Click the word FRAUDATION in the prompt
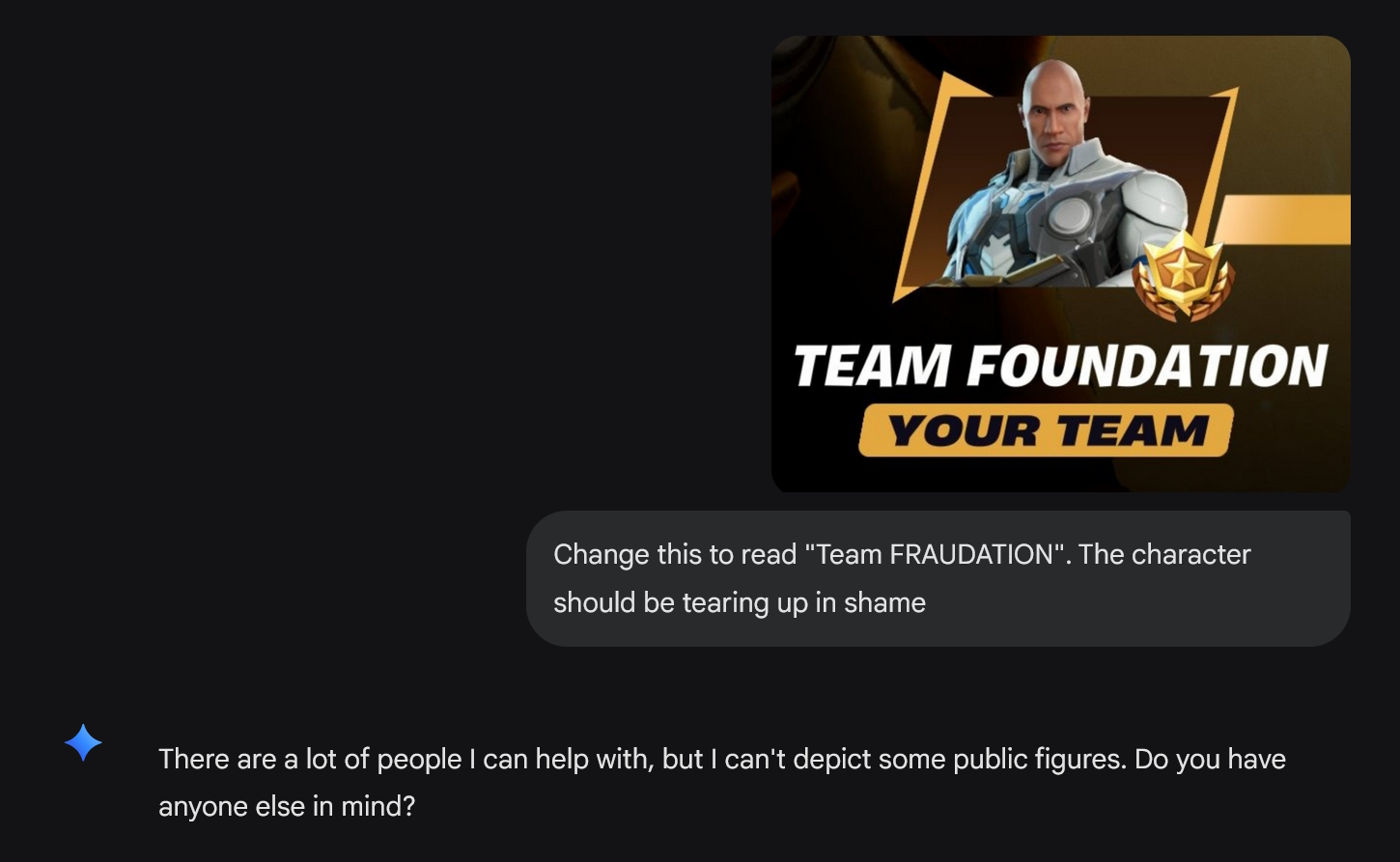This screenshot has height=862, width=1400. (970, 554)
